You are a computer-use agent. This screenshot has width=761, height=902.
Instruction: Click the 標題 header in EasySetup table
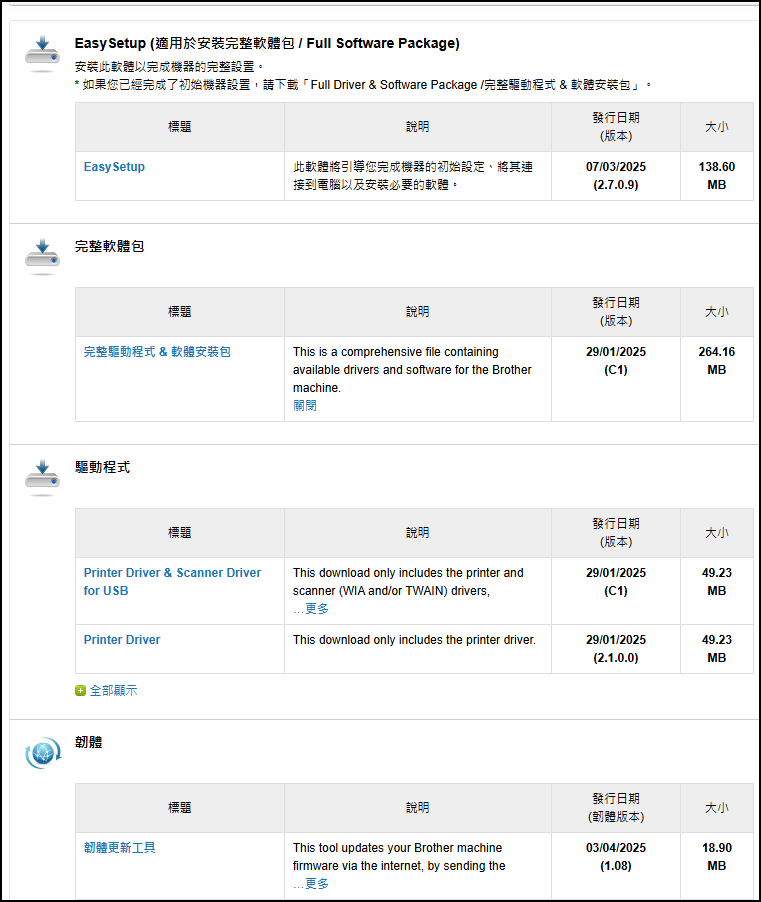coord(179,127)
